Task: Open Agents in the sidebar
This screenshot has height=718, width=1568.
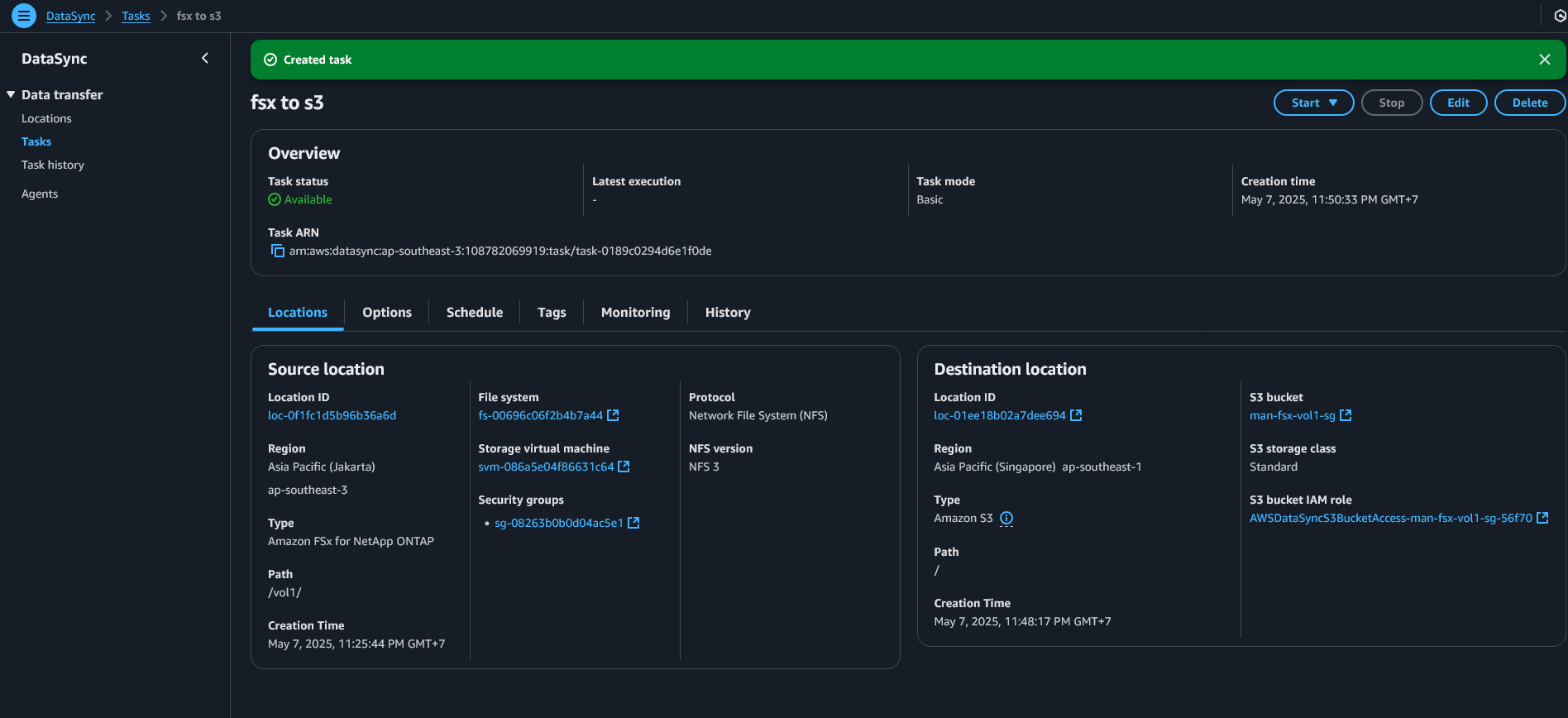Action: (40, 194)
